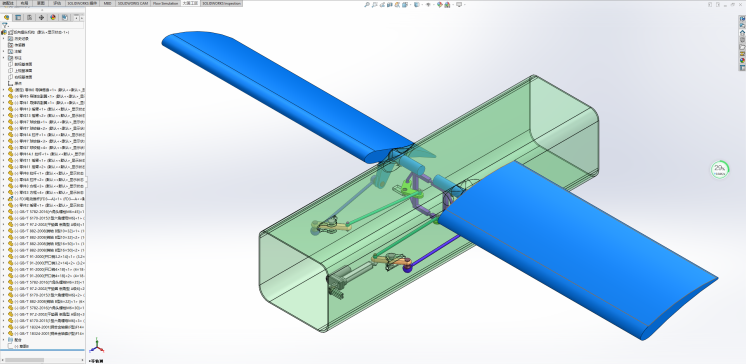Click Edit Appearance color ball icon

coord(440,5)
